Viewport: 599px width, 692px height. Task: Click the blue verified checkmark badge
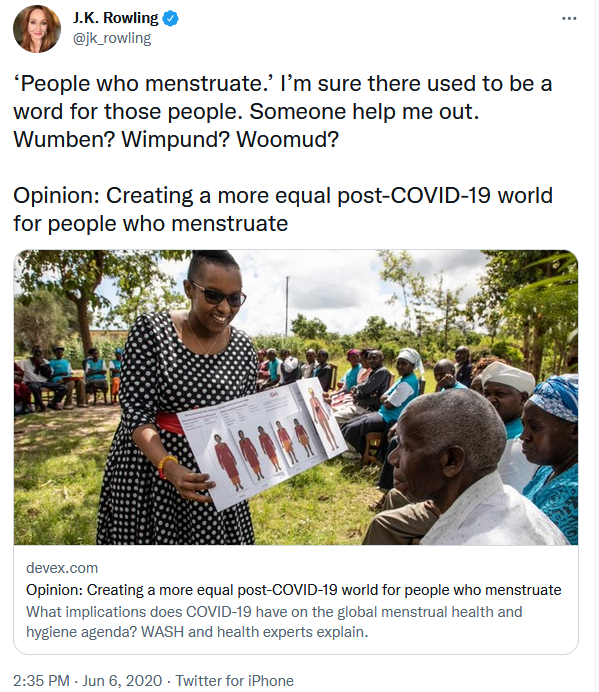click(x=171, y=19)
